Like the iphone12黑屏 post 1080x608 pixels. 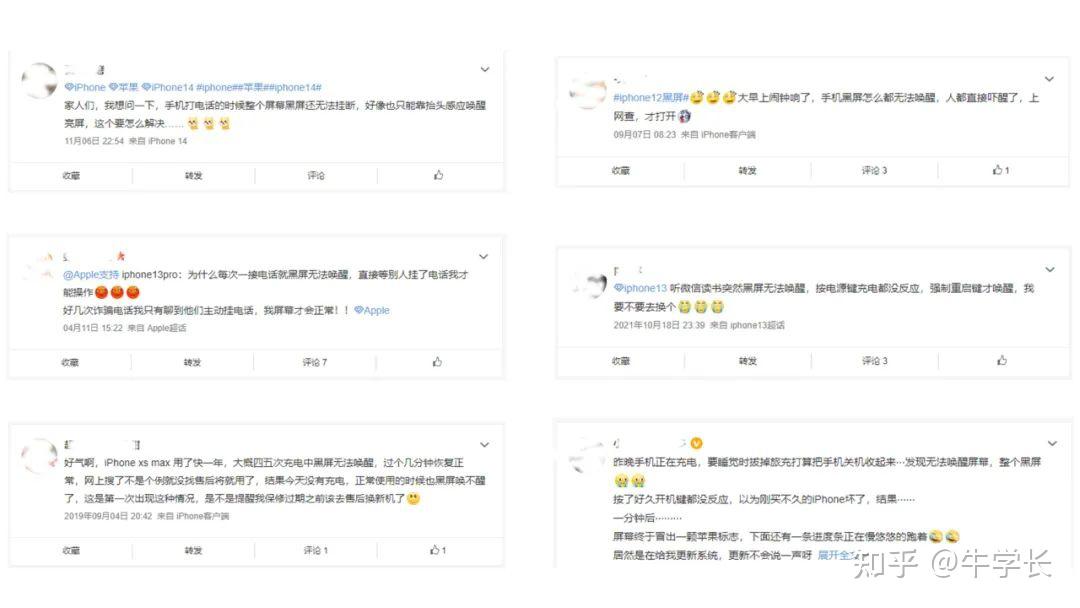tap(1001, 169)
